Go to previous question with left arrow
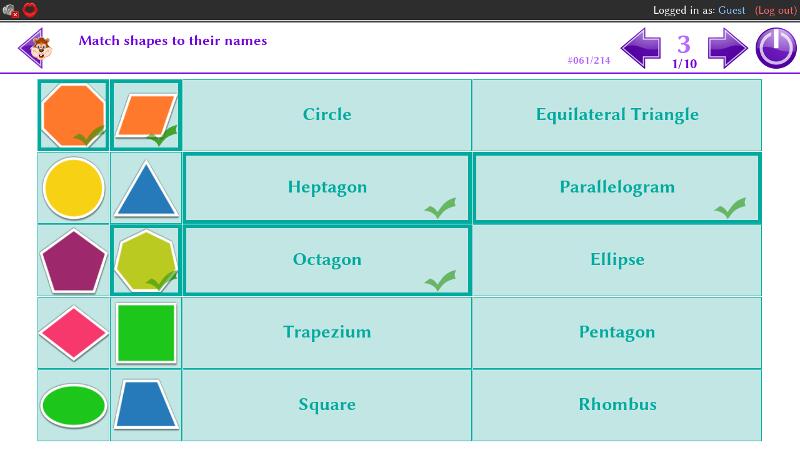800x450 pixels. (641, 47)
